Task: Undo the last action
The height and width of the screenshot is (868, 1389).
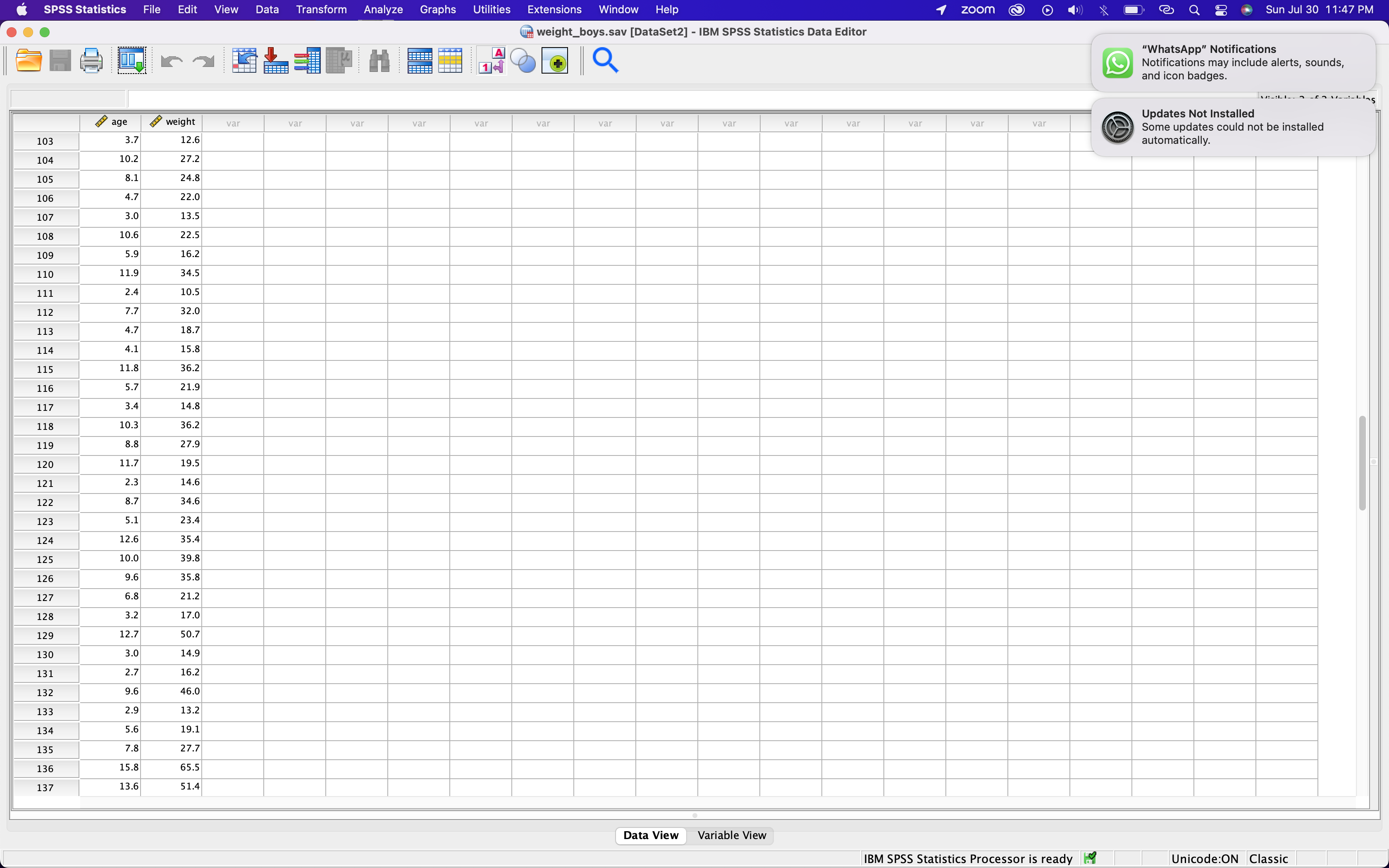Action: pos(170,60)
